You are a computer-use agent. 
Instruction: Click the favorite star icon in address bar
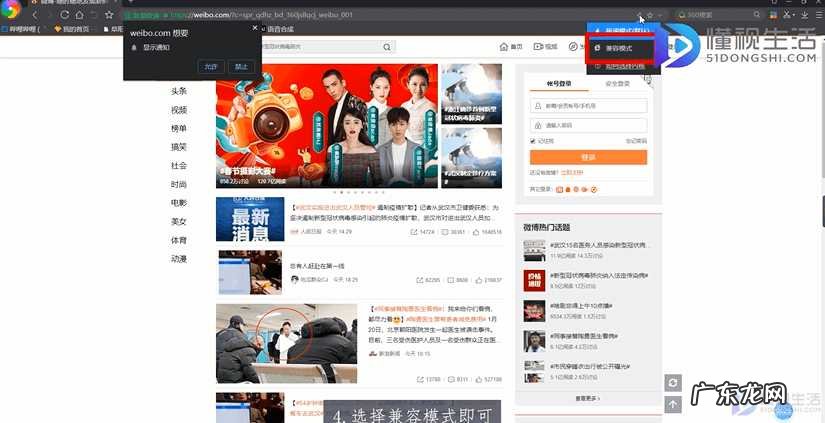[x=650, y=16]
